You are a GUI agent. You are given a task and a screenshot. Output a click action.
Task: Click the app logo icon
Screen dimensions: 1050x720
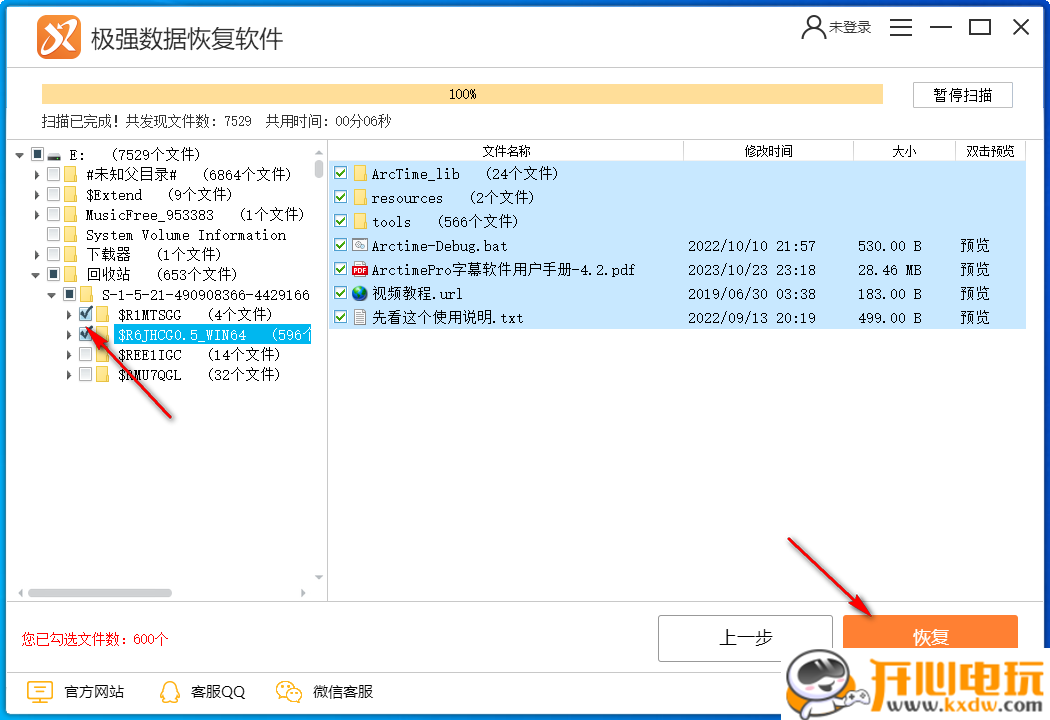click(58, 38)
